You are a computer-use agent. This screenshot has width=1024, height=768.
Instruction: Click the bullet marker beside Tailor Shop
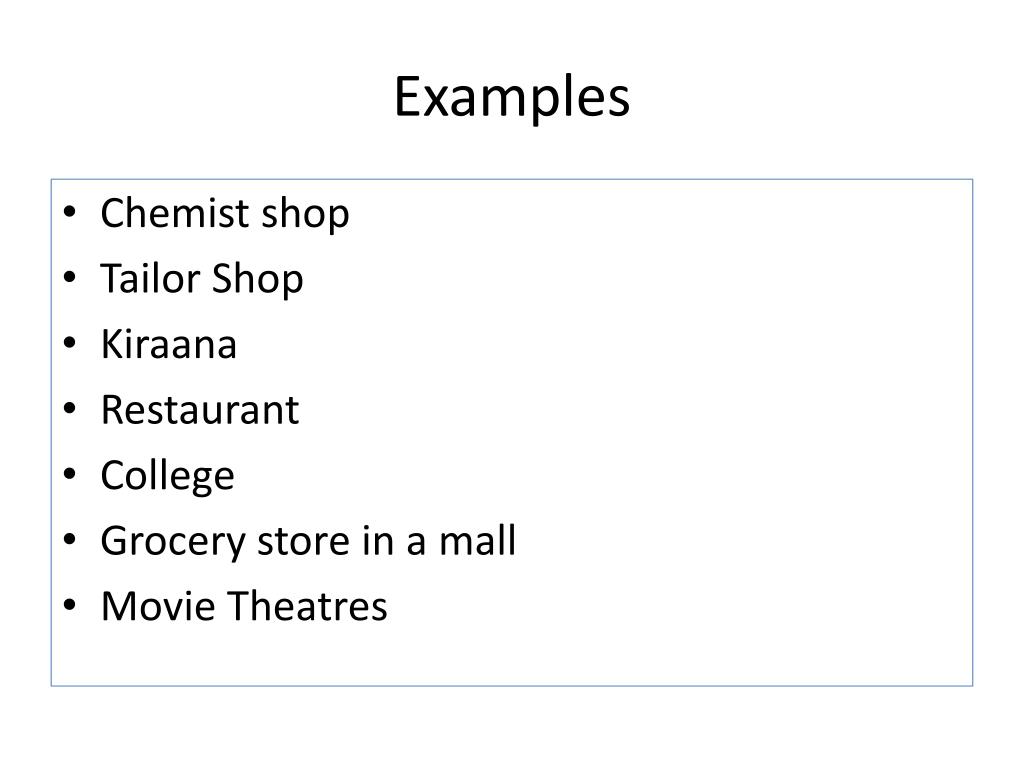[x=70, y=278]
